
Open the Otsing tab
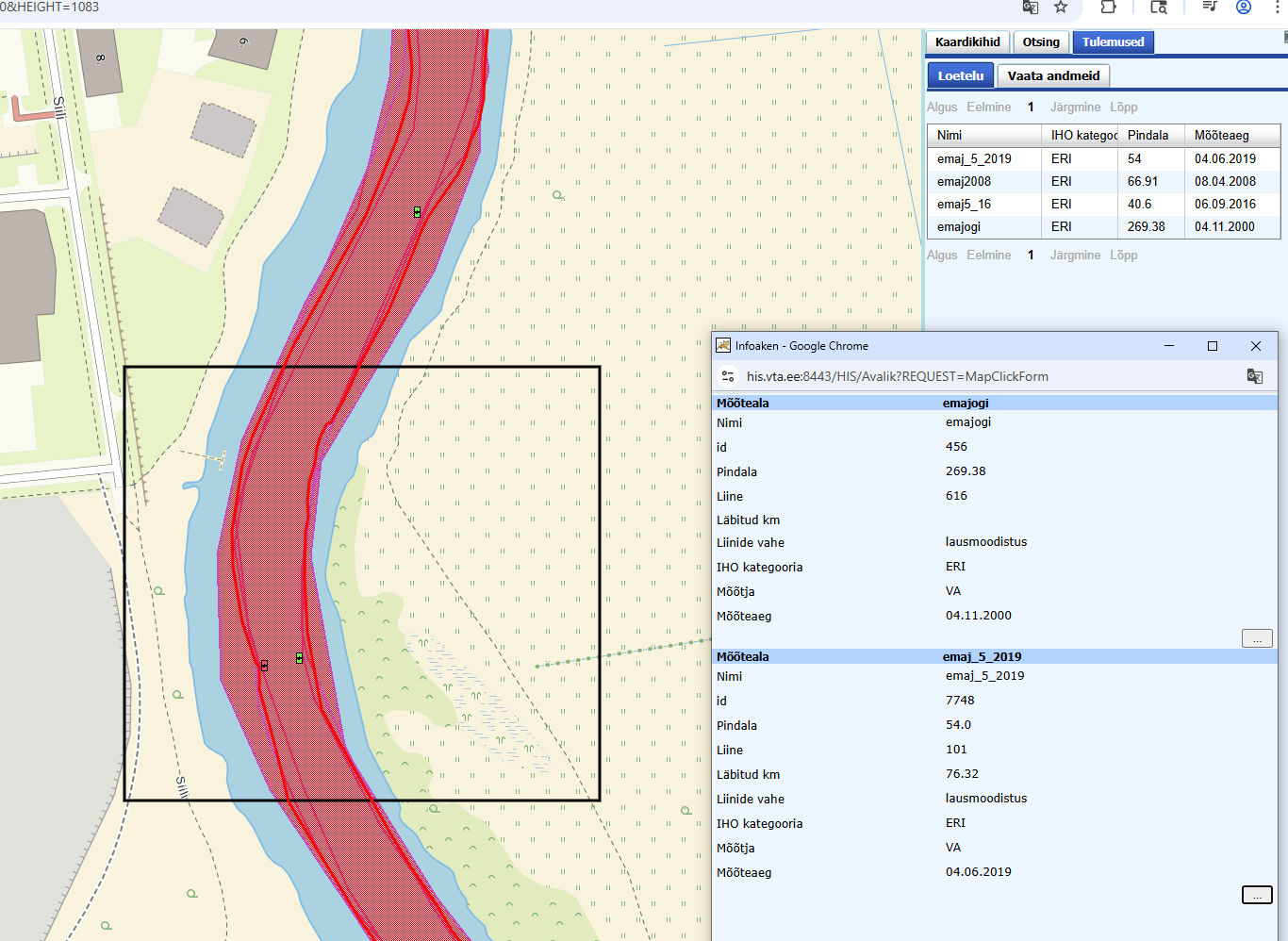click(1041, 42)
